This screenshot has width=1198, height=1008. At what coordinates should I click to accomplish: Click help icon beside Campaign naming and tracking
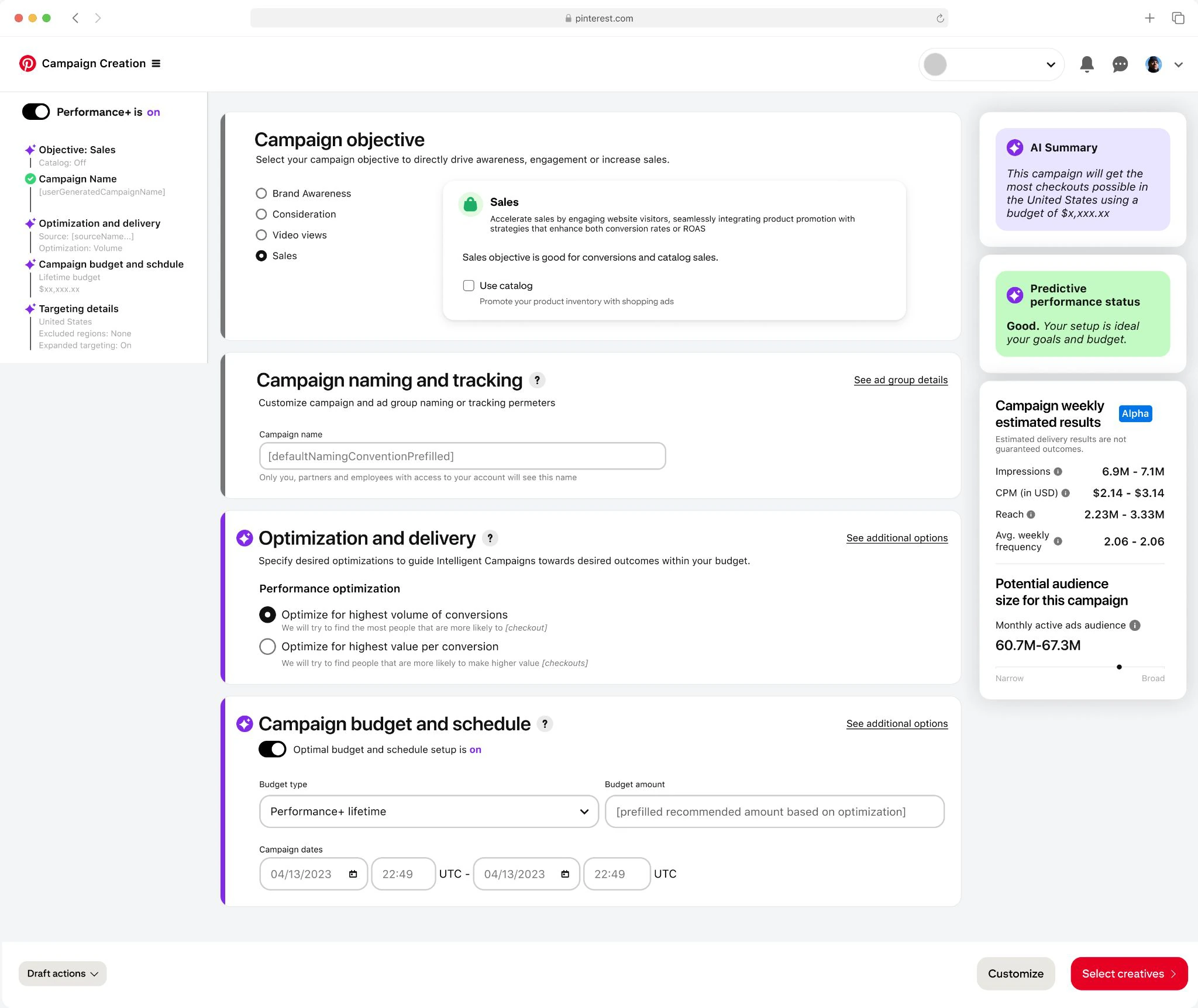537,380
